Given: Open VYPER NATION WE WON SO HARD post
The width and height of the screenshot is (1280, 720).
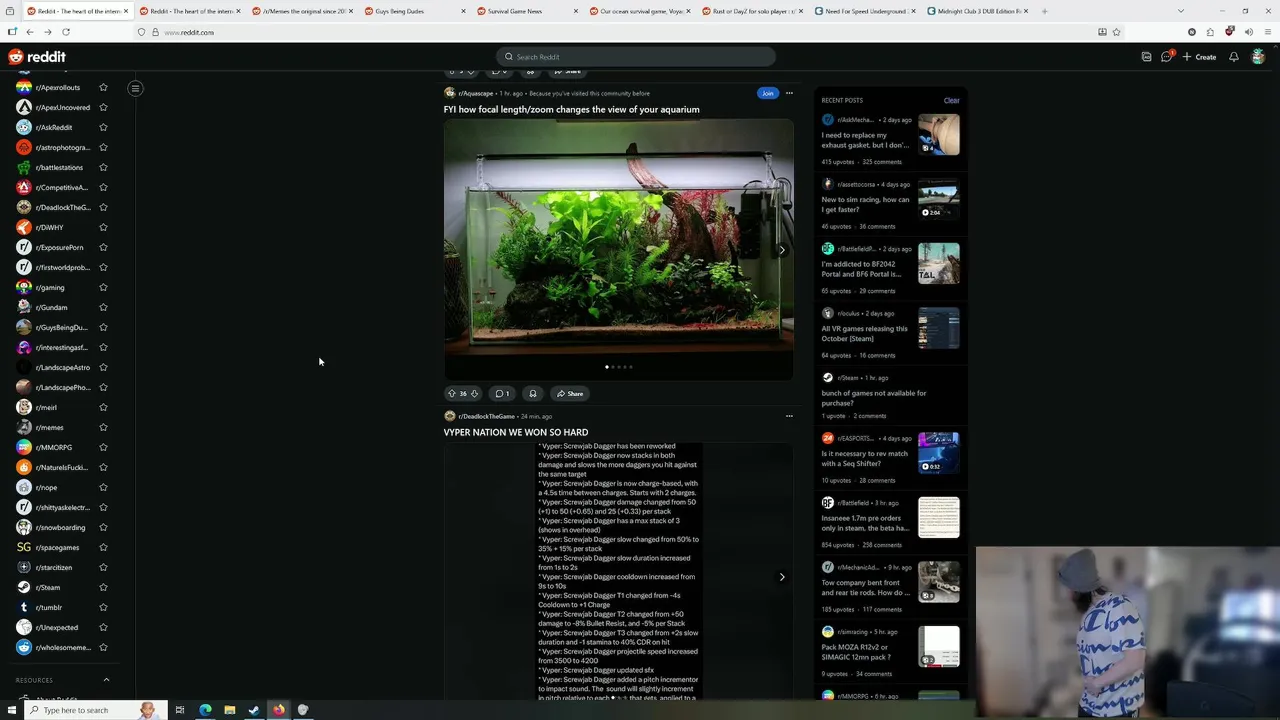Looking at the screenshot, I should [x=516, y=432].
